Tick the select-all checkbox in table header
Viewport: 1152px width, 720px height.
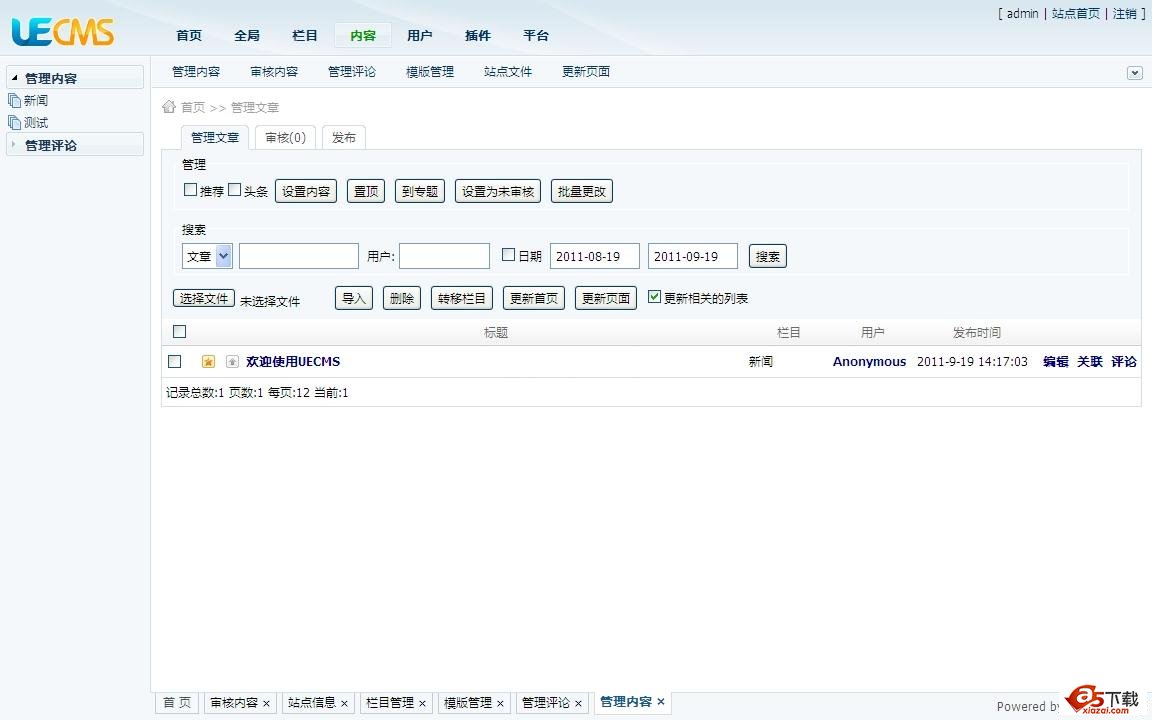(x=179, y=331)
